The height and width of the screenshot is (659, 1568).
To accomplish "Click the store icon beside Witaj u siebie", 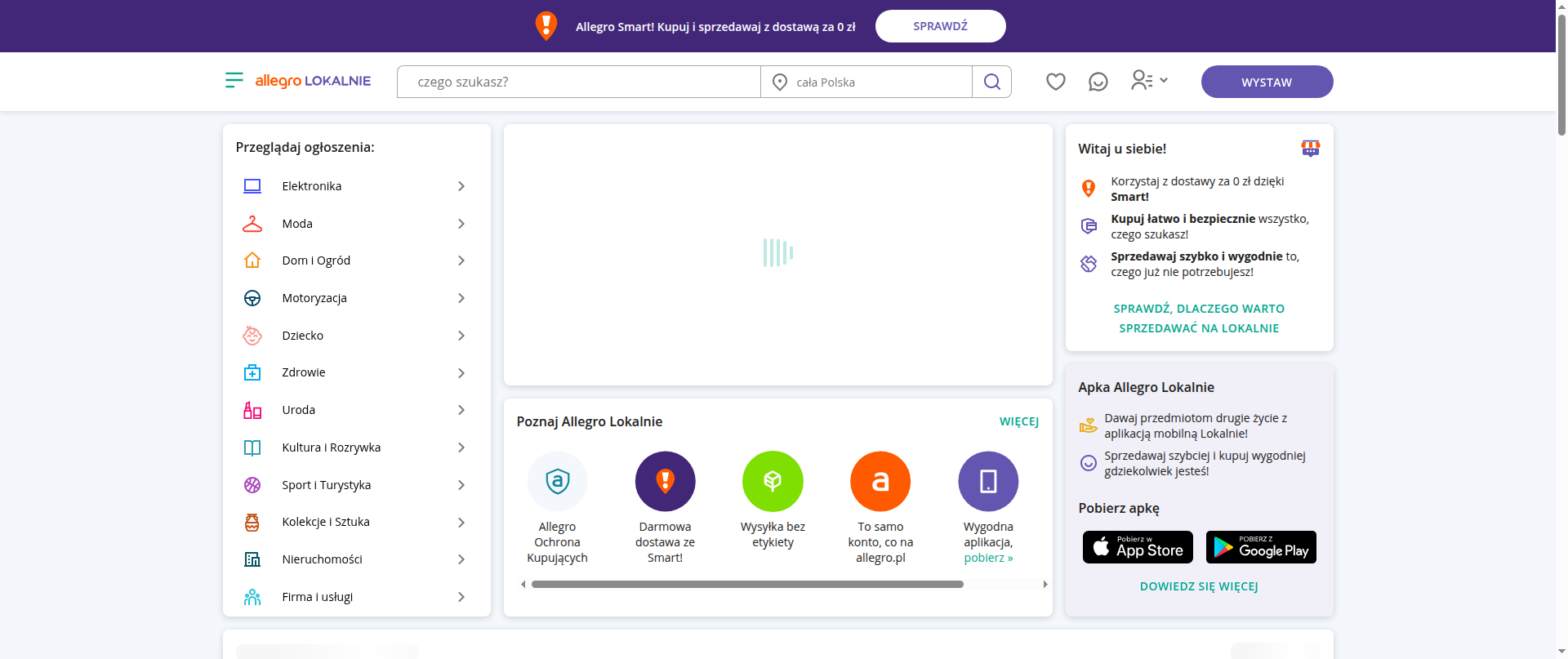I will (1311, 149).
